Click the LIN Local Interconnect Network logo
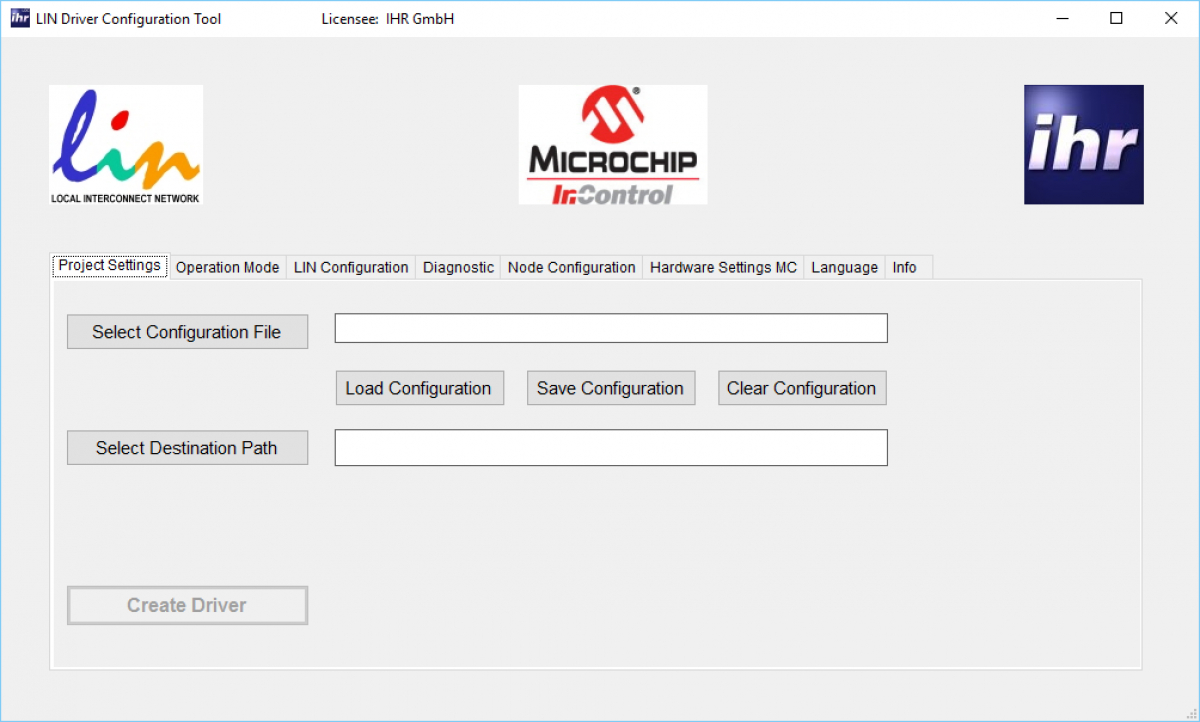Viewport: 1200px width, 722px height. (125, 143)
